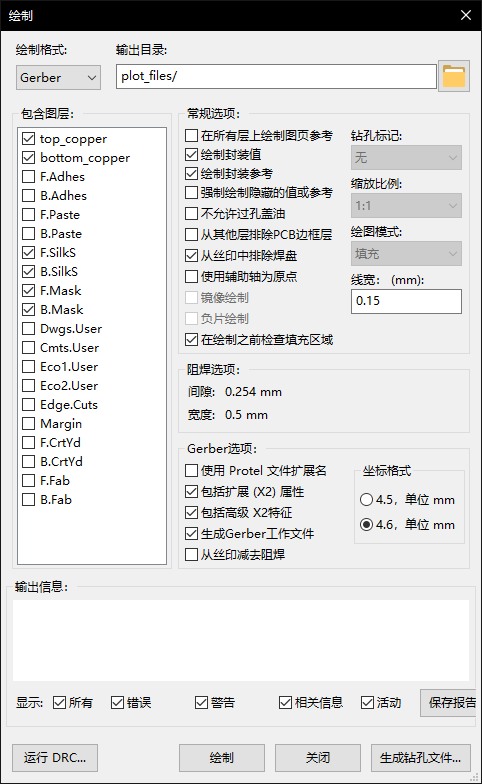Toggle the B.SilkS layer checkbox

click(x=28, y=272)
